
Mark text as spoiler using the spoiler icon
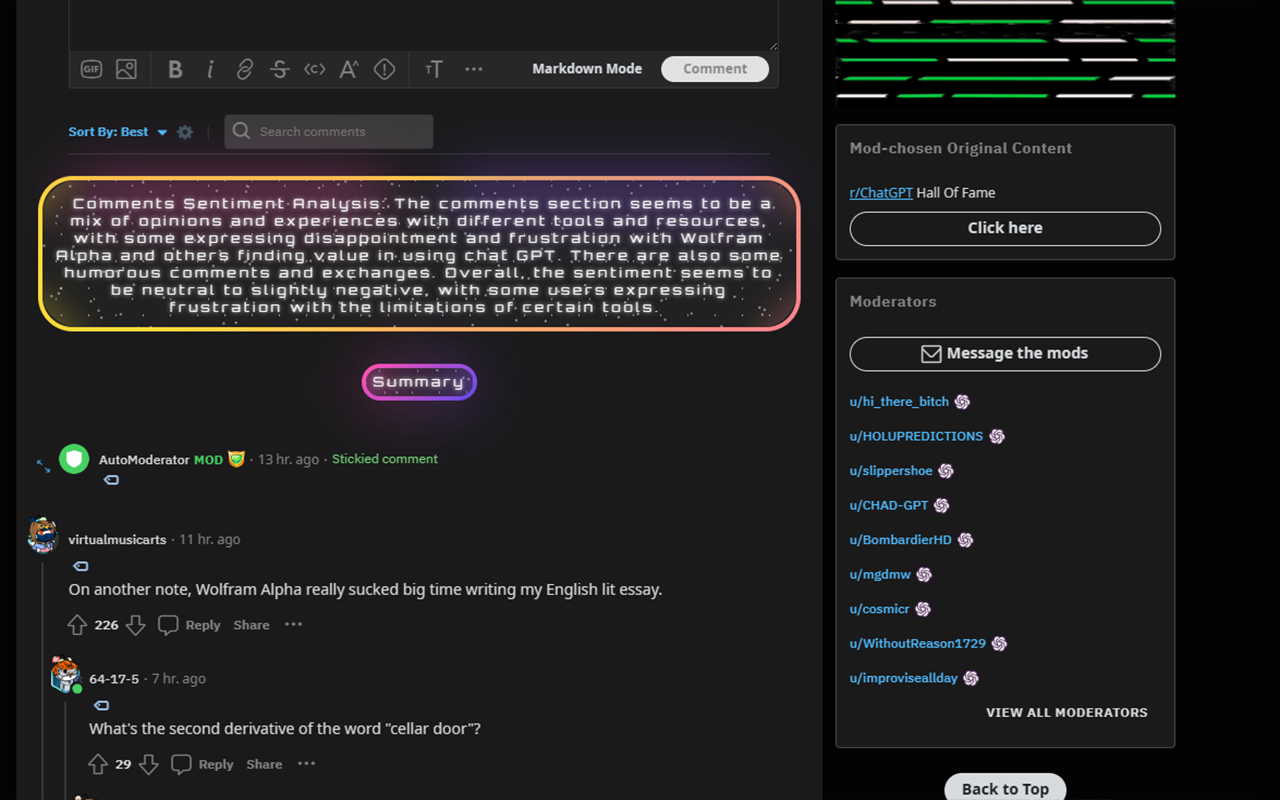tap(384, 69)
